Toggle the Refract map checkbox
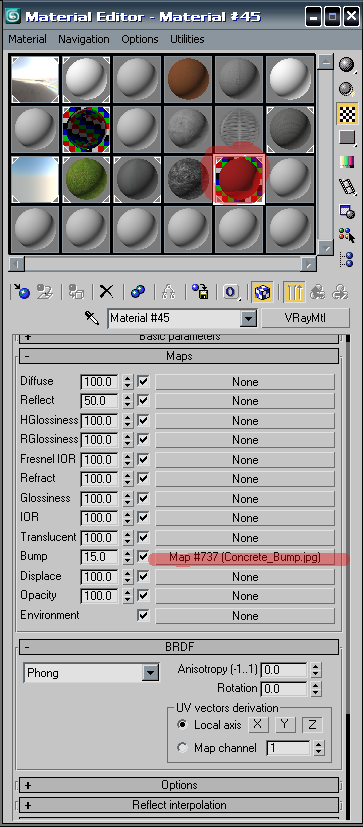363x827 pixels. pos(143,479)
